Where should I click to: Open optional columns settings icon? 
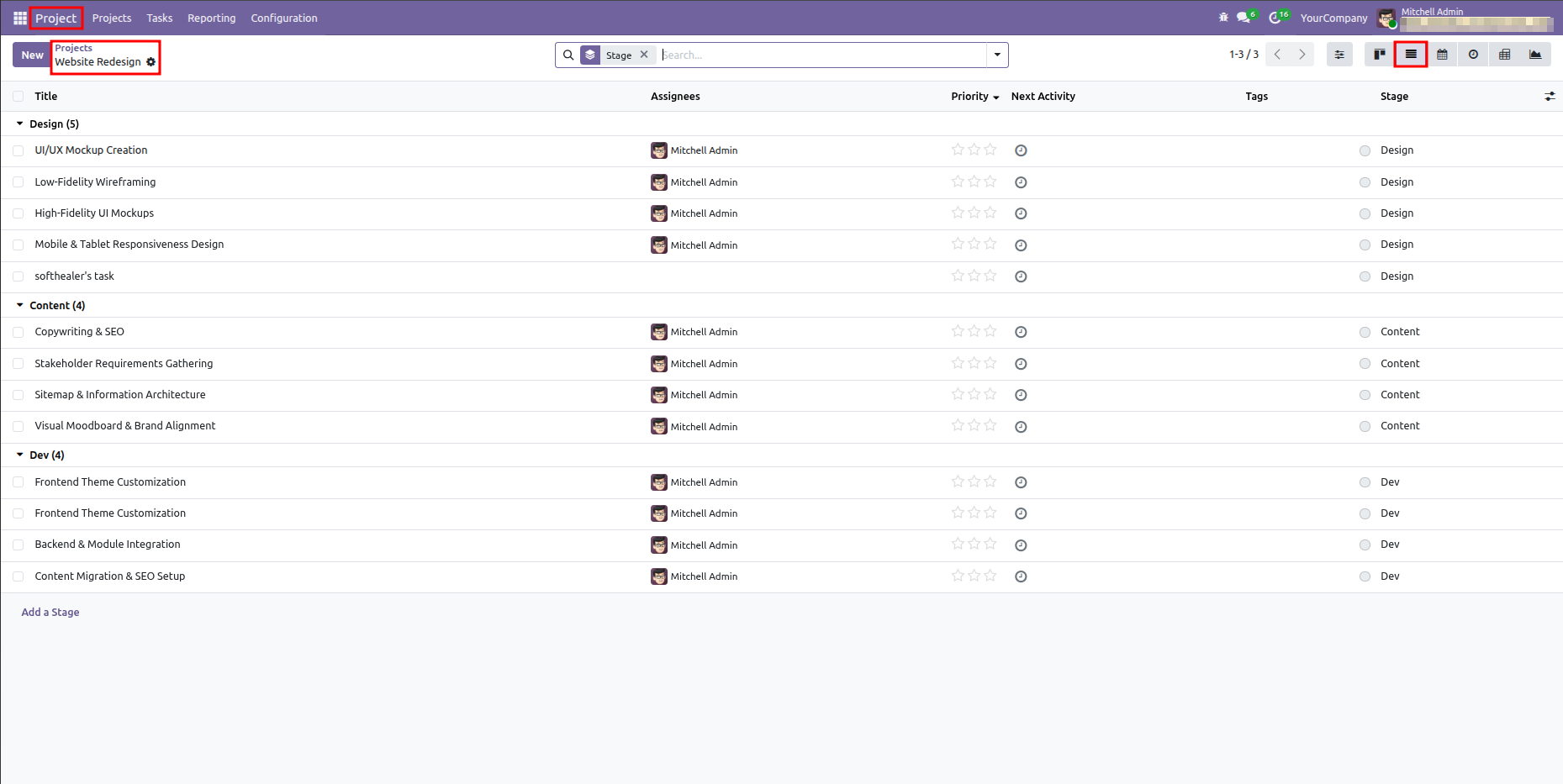[x=1550, y=97]
